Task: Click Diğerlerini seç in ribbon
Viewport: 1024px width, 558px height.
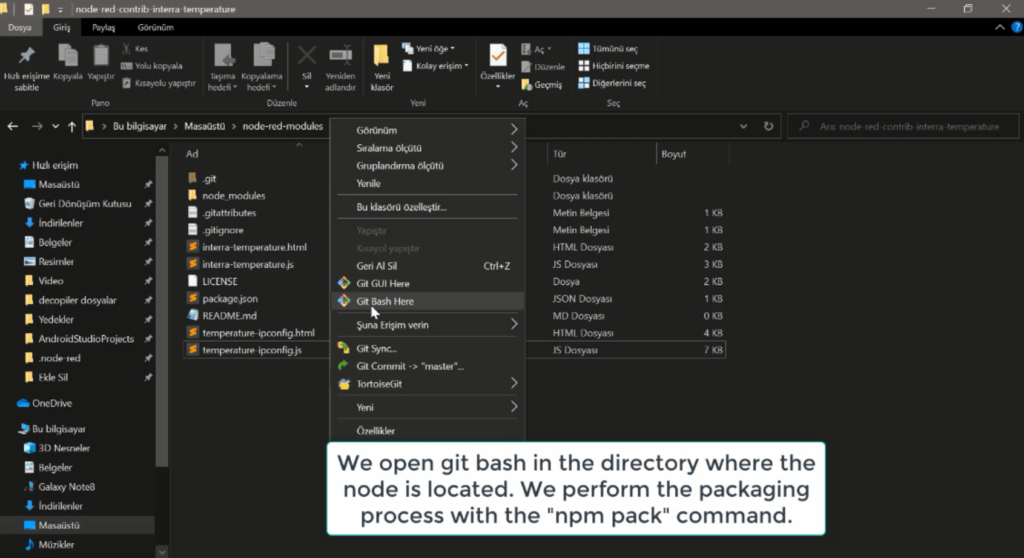Action: click(x=613, y=83)
